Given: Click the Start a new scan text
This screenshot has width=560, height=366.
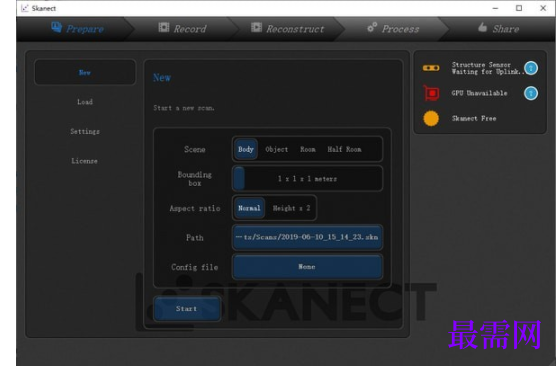Looking at the screenshot, I should tap(184, 108).
